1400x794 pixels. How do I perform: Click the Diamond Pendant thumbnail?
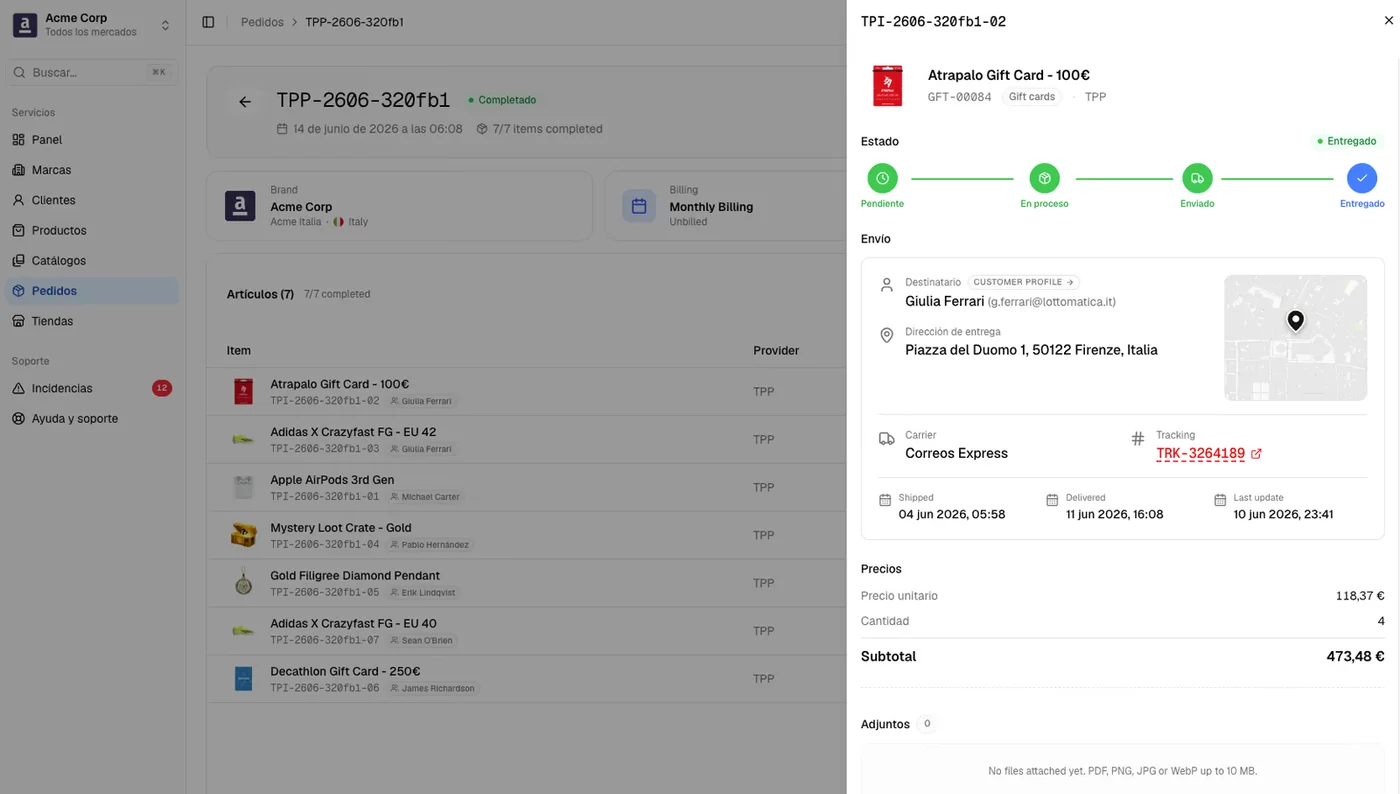point(243,583)
